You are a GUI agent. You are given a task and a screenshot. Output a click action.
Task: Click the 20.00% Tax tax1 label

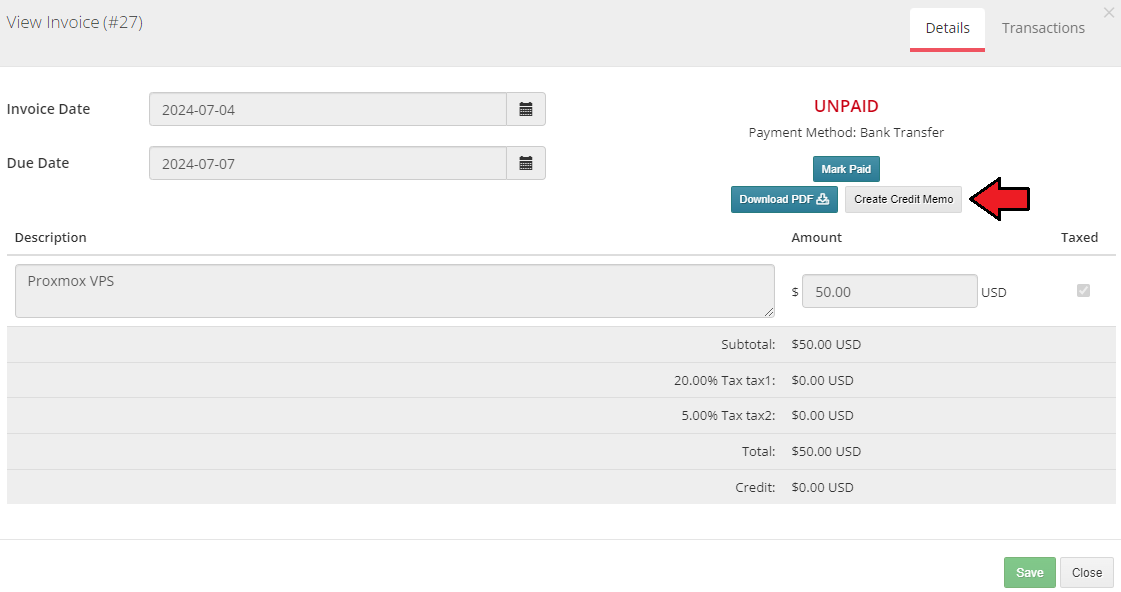724,380
